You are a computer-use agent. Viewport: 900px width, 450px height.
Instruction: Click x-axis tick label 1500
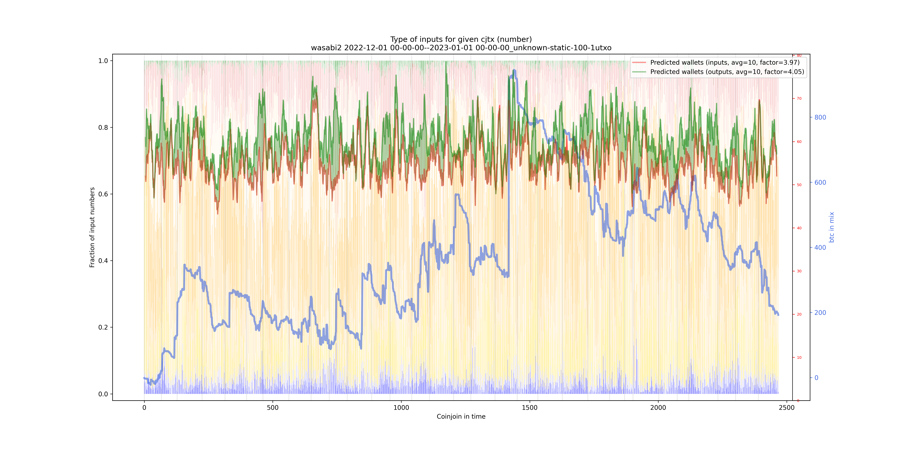(529, 408)
